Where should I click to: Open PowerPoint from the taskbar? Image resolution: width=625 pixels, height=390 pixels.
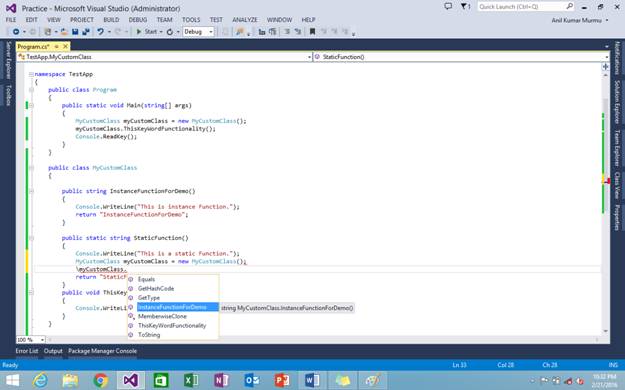[282, 380]
